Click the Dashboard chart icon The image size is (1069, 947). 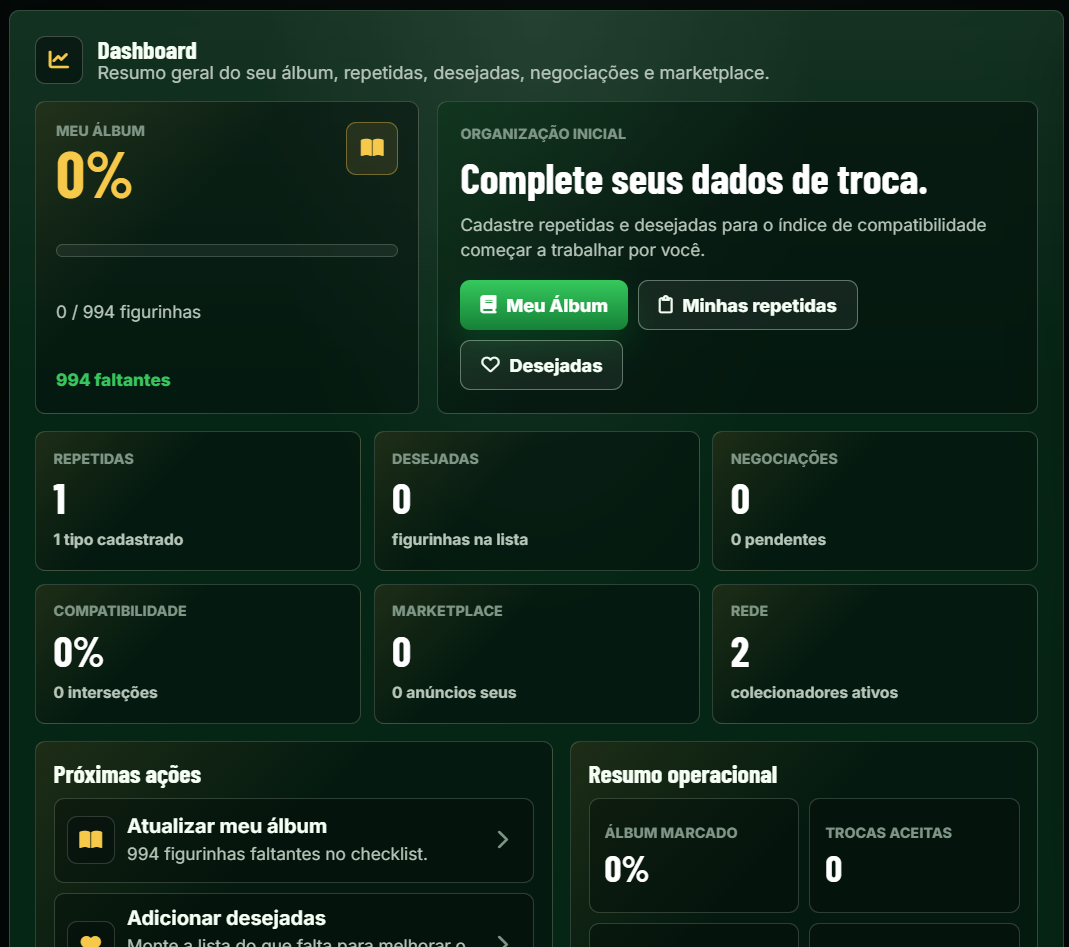(x=59, y=60)
